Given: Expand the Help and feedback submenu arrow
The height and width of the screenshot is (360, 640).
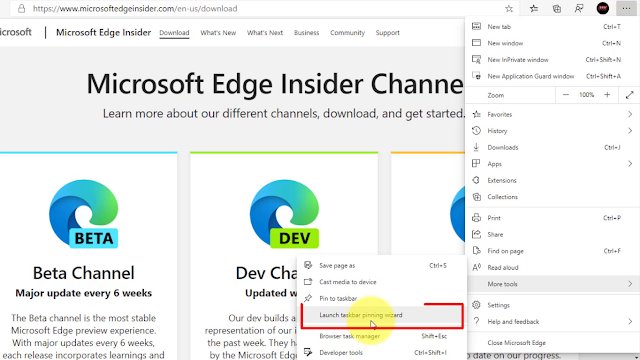Looking at the screenshot, I should tap(630, 321).
